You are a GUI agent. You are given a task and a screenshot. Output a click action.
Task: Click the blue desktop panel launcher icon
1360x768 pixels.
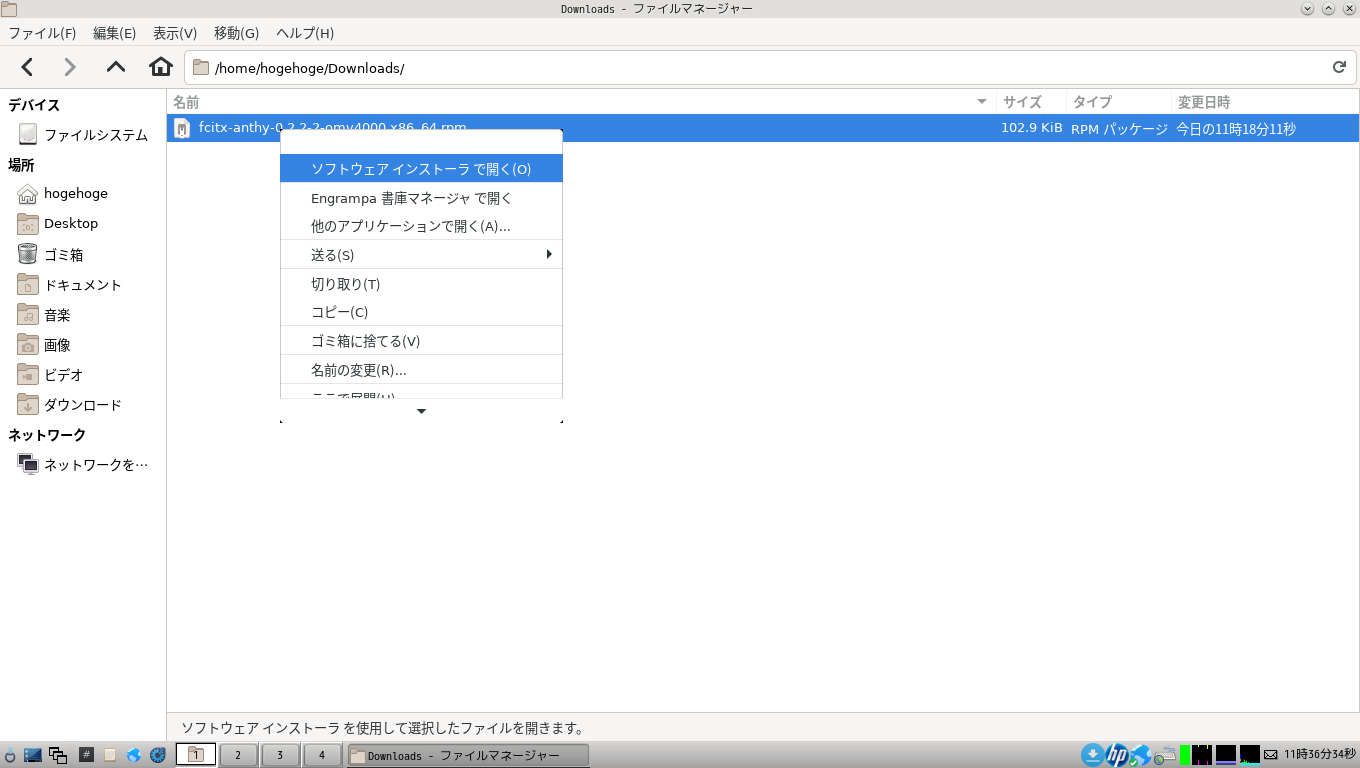(33, 755)
